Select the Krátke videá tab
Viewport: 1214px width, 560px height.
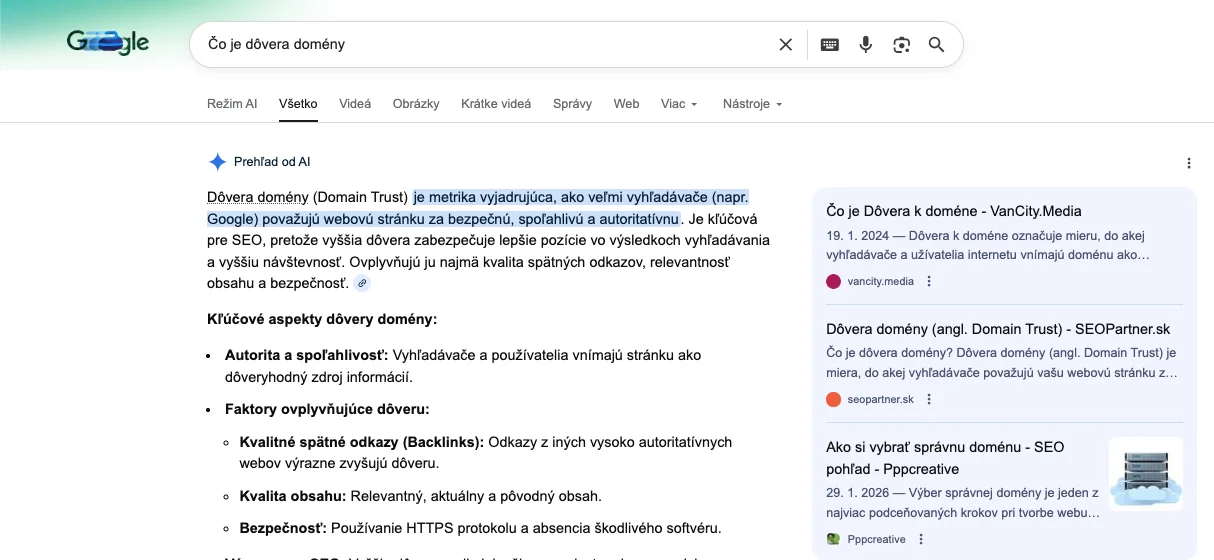pyautogui.click(x=496, y=104)
